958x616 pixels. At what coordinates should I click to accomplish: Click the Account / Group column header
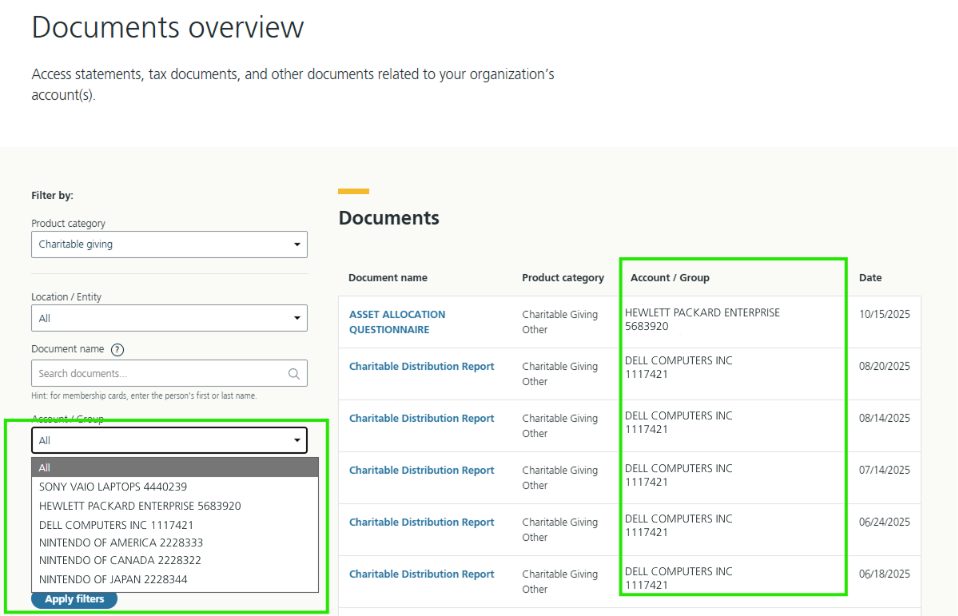coord(670,277)
